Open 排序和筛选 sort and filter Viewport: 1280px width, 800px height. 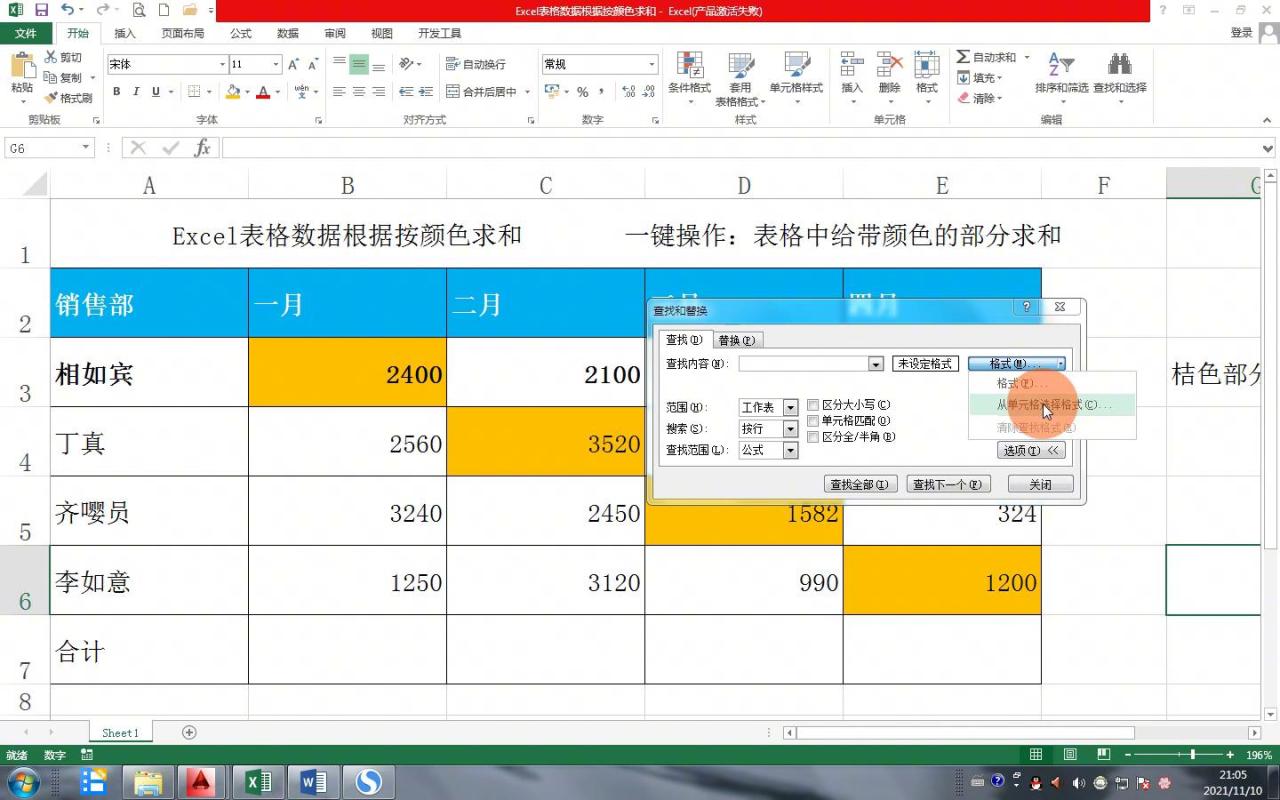pos(1061,75)
